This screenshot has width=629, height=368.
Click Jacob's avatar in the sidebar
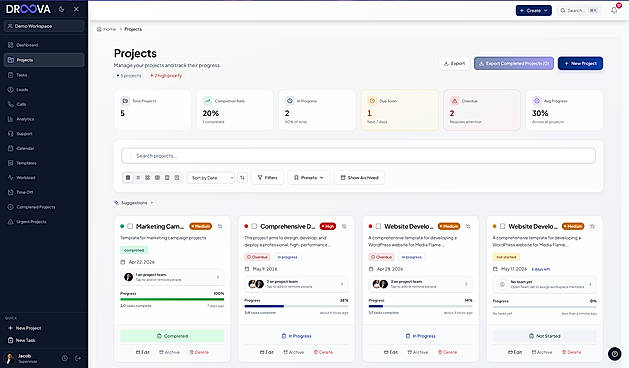tap(10, 358)
